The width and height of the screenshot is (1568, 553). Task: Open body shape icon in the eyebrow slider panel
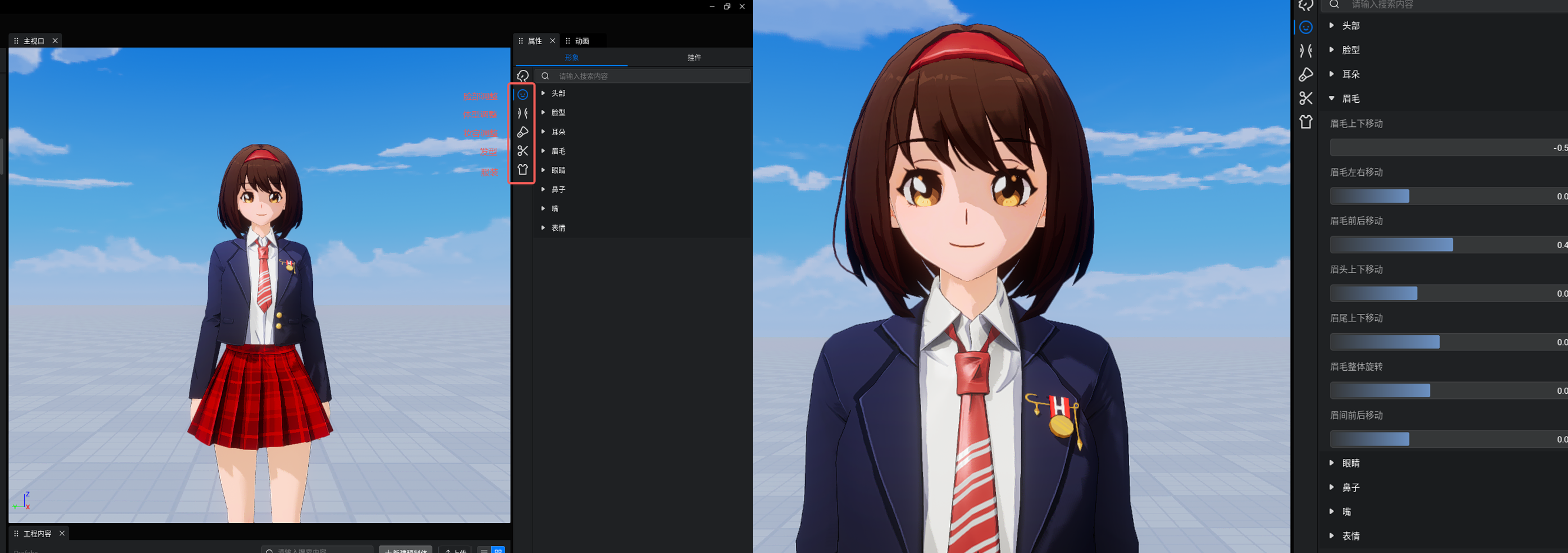pyautogui.click(x=1306, y=51)
